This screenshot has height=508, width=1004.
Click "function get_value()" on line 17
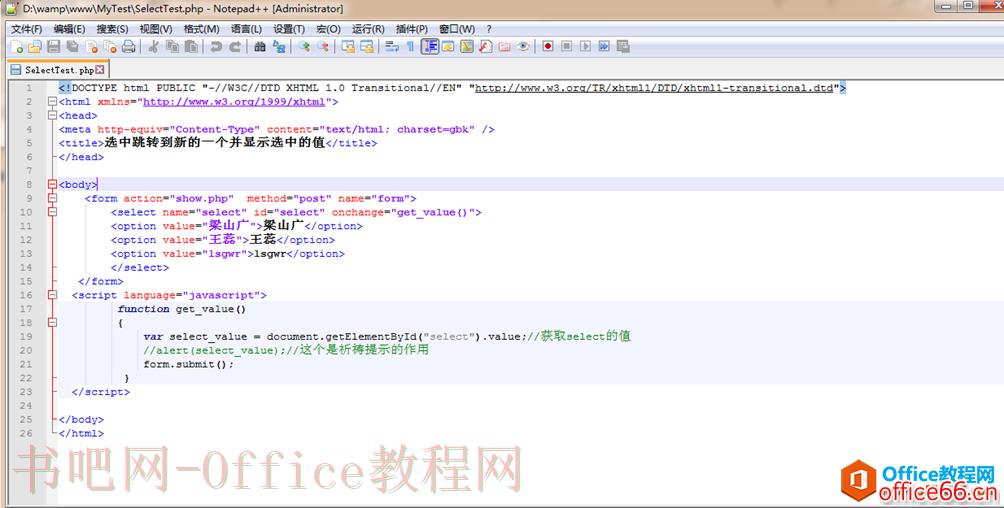point(182,309)
